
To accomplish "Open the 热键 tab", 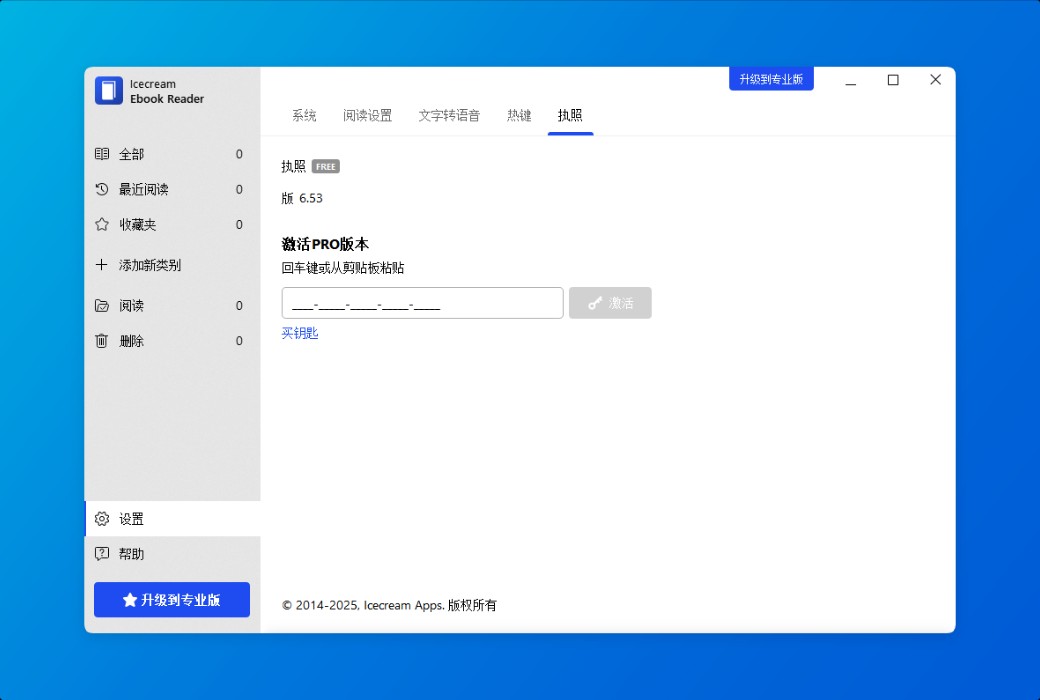I will 519,115.
